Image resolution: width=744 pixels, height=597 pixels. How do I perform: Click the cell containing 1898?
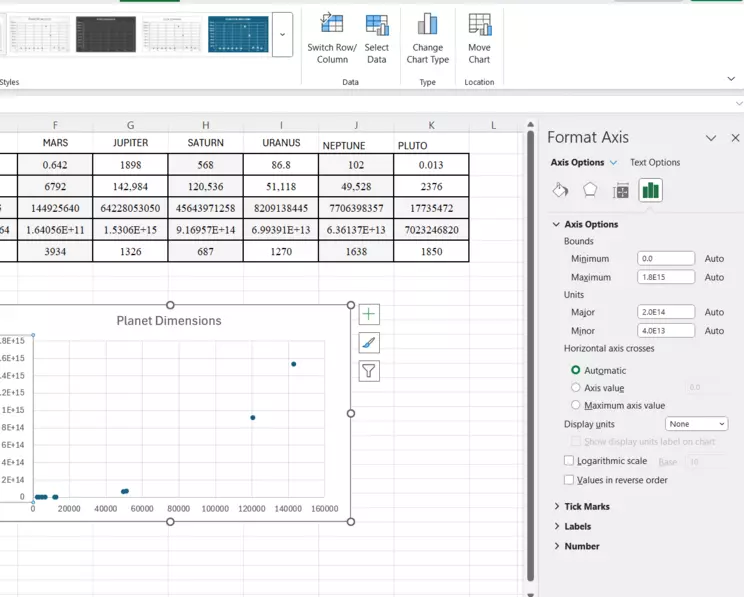(130, 165)
